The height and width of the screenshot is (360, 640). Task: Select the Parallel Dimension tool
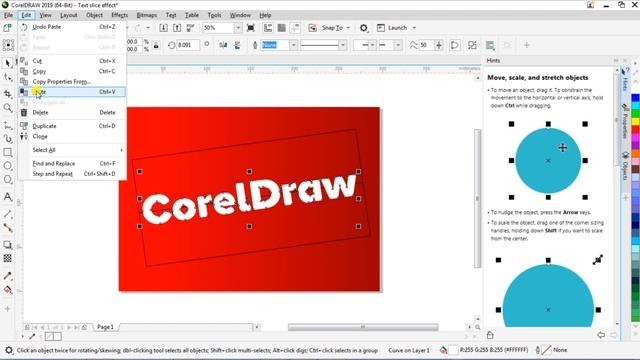(8, 214)
